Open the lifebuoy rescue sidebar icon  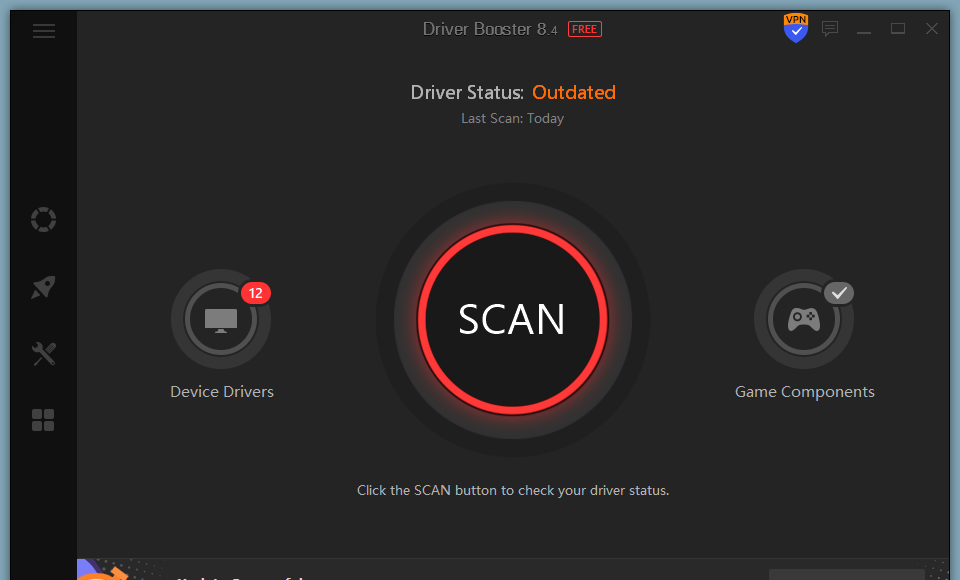click(x=43, y=219)
